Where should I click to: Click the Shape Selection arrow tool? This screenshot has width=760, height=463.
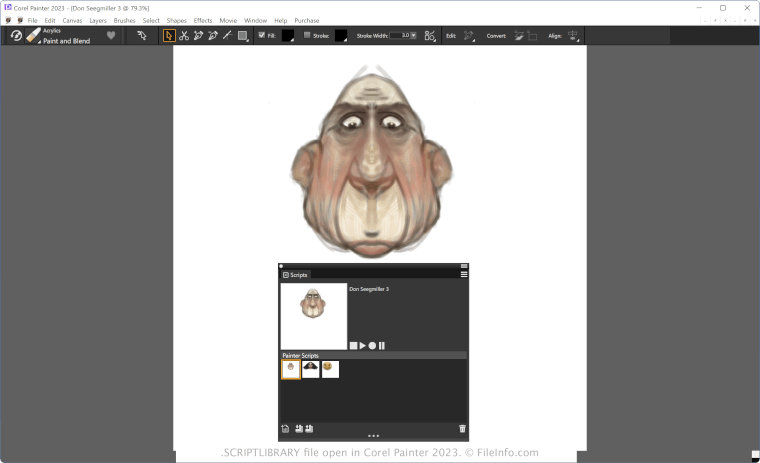point(169,35)
